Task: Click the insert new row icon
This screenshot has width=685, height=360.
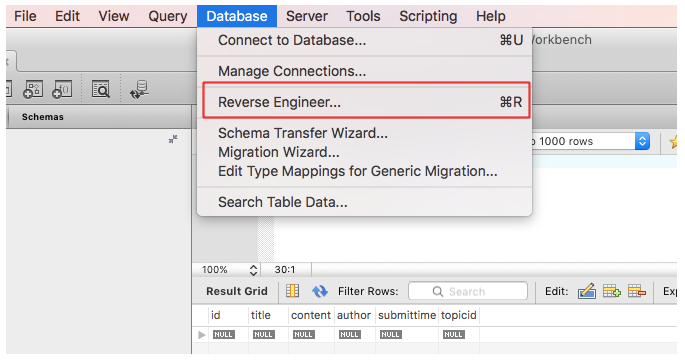Action: (x=612, y=291)
